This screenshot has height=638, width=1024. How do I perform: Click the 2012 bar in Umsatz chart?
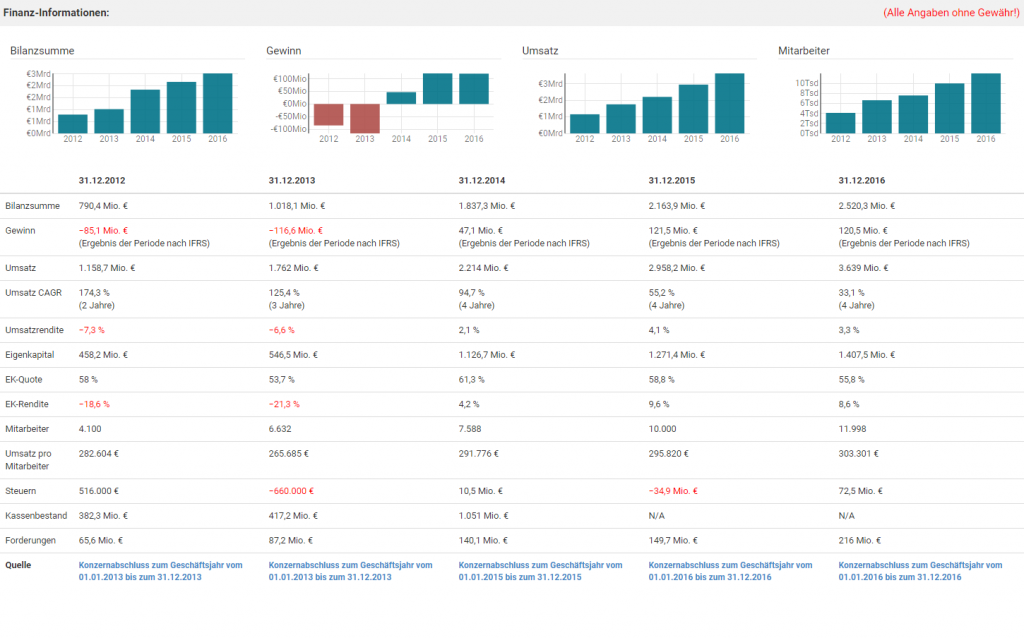click(584, 123)
